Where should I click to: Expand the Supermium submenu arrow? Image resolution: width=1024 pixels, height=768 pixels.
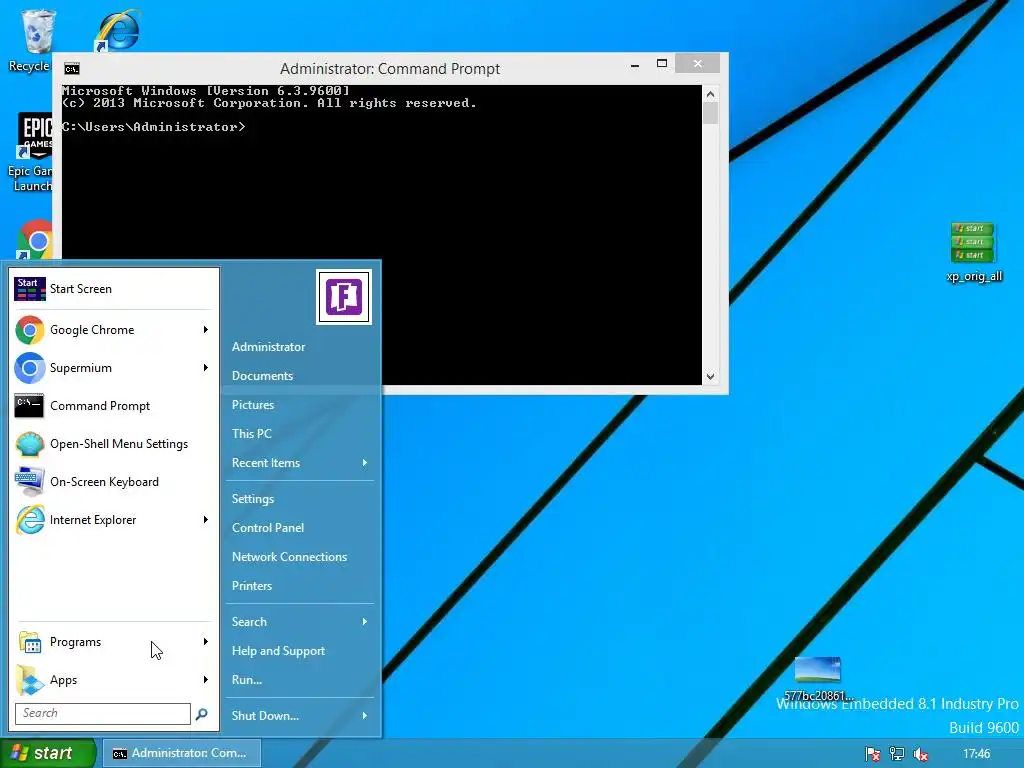click(x=206, y=368)
